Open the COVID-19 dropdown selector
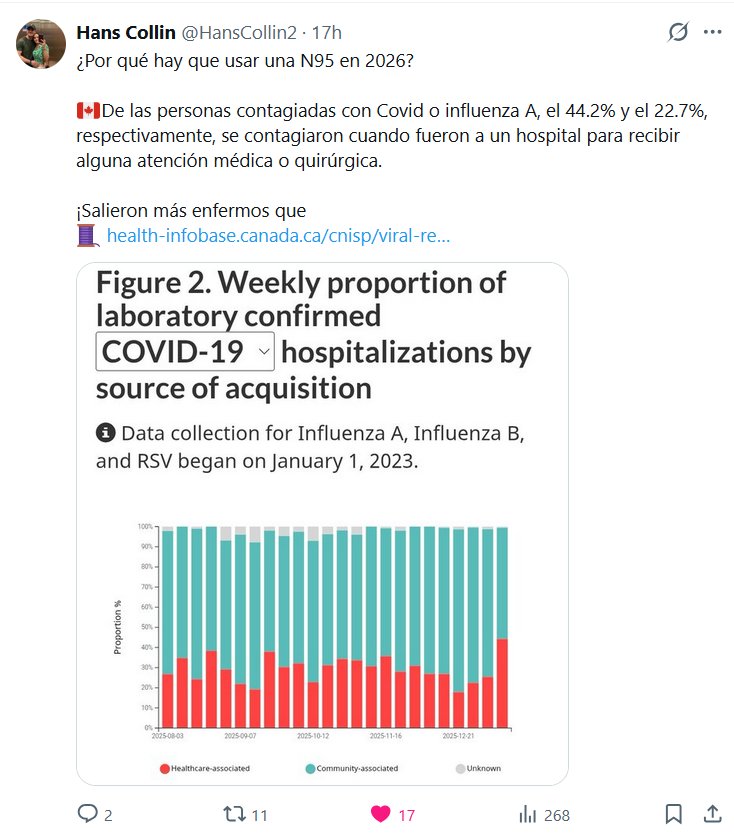Viewport: 734px width, 840px height. click(185, 352)
